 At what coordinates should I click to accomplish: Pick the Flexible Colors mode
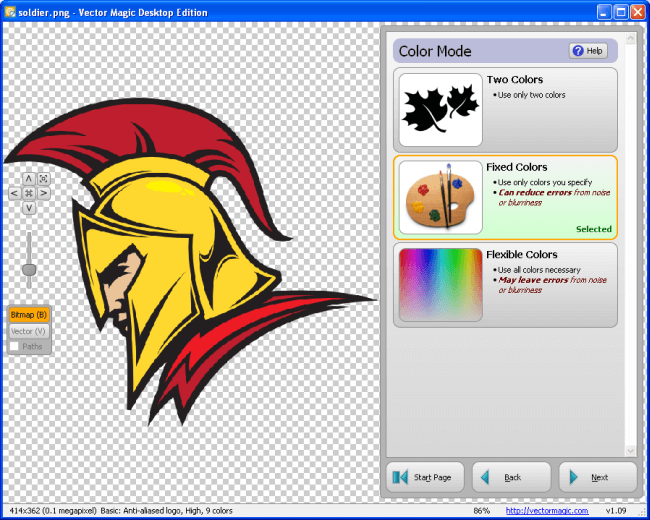(x=505, y=285)
